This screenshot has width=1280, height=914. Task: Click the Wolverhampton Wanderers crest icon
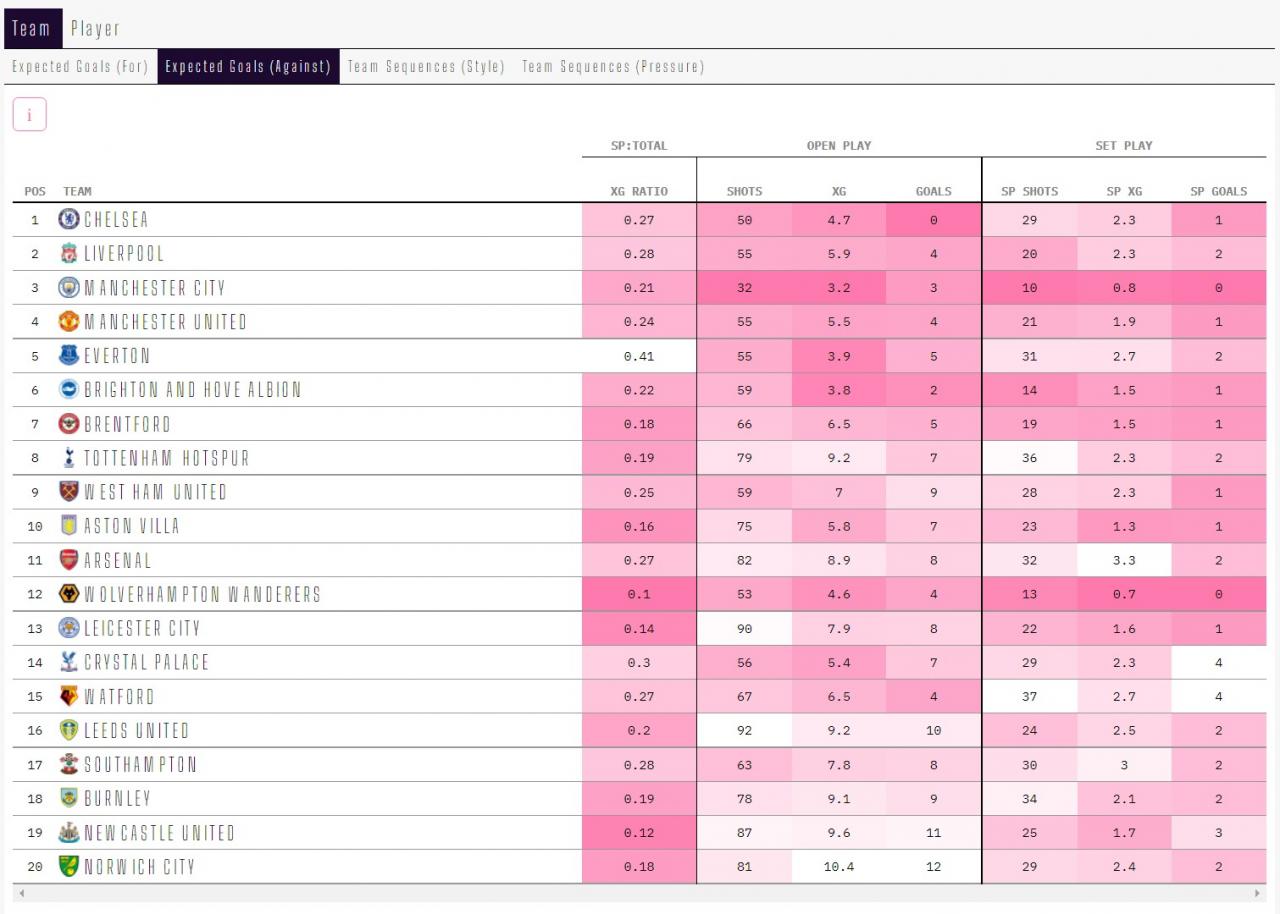tap(69, 593)
